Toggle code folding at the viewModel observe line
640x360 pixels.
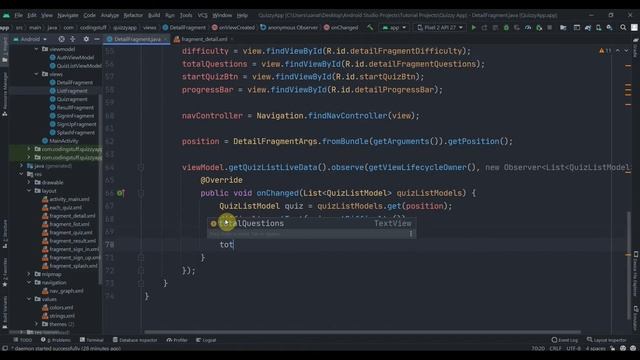coord(141,167)
